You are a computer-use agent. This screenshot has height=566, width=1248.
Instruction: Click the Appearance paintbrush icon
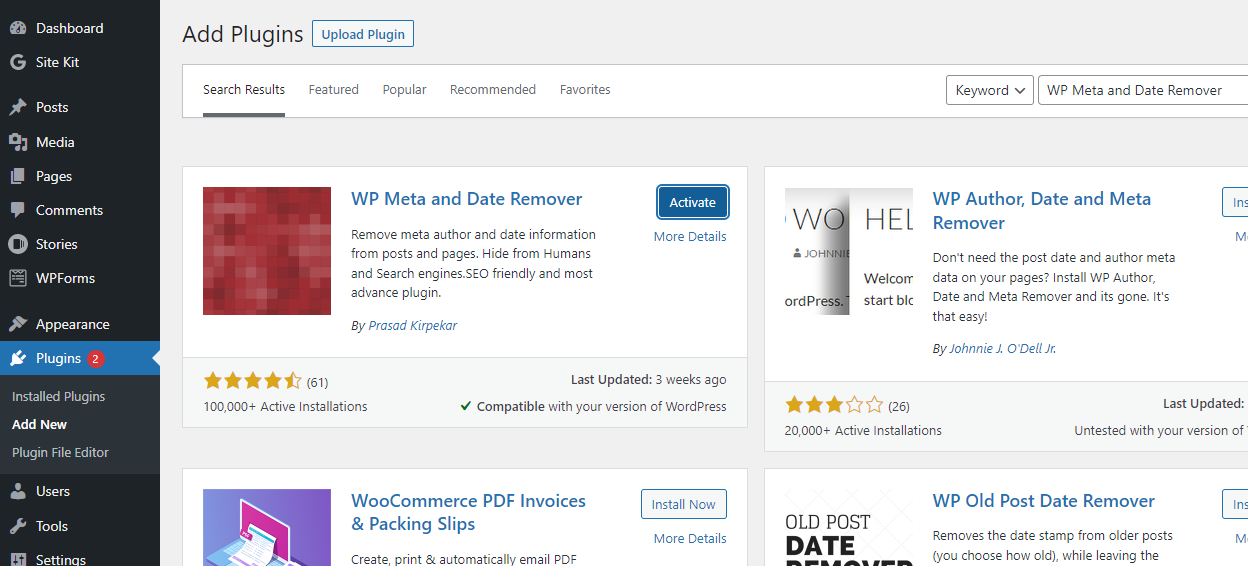tap(18, 324)
